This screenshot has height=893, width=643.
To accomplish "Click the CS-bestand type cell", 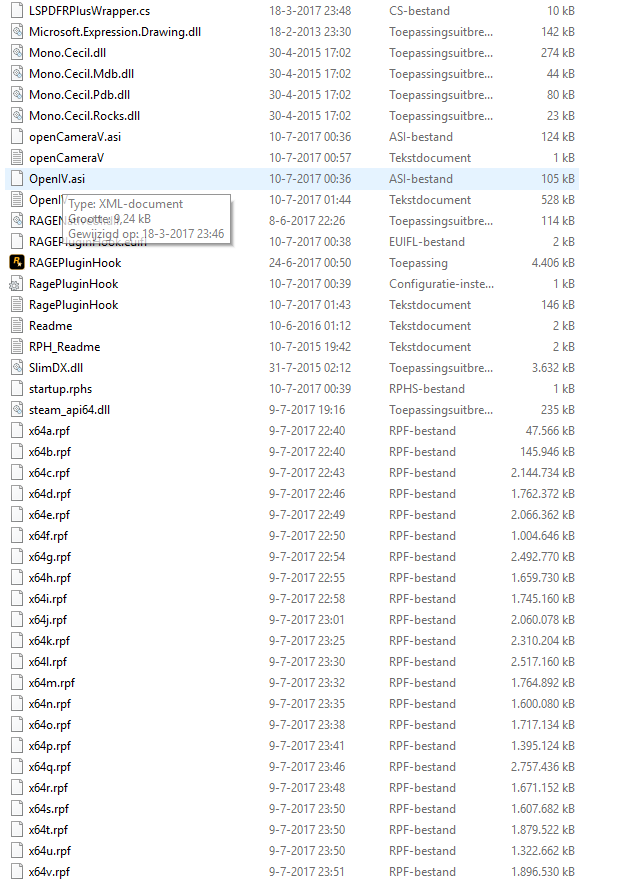I will click(x=419, y=11).
